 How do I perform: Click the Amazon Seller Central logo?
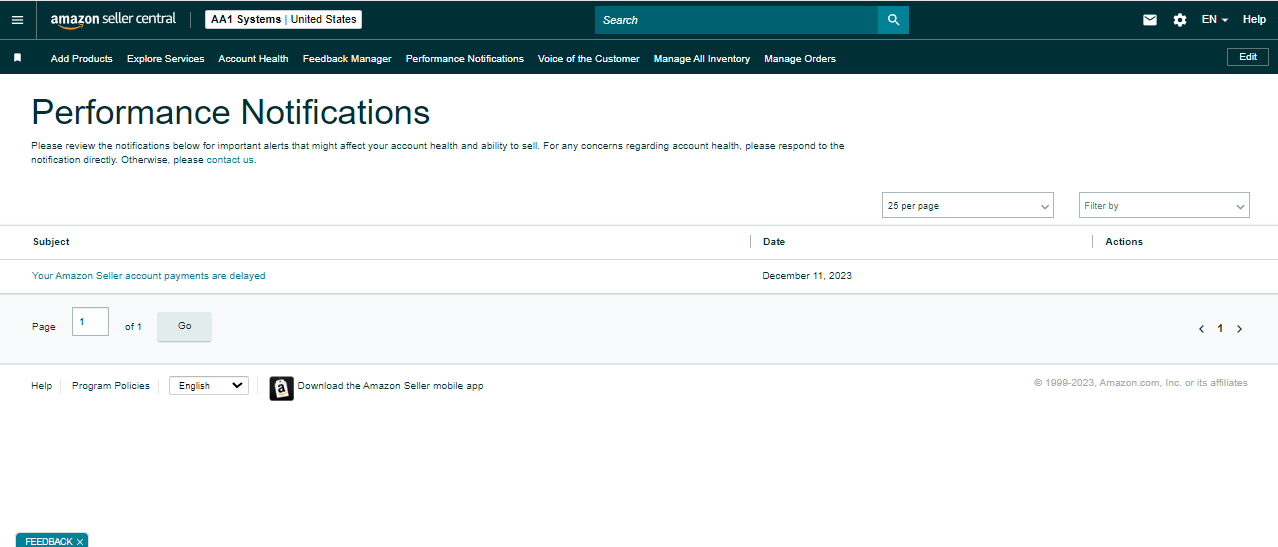coord(113,20)
